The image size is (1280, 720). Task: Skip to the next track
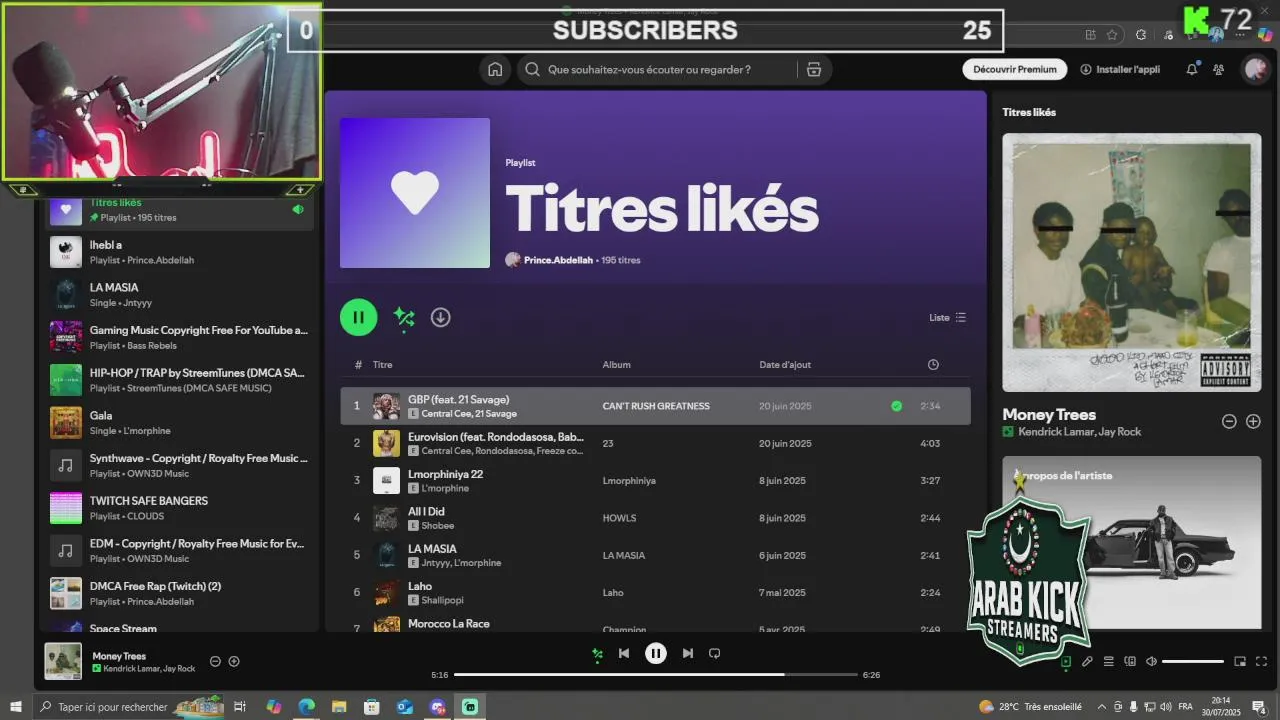click(687, 653)
